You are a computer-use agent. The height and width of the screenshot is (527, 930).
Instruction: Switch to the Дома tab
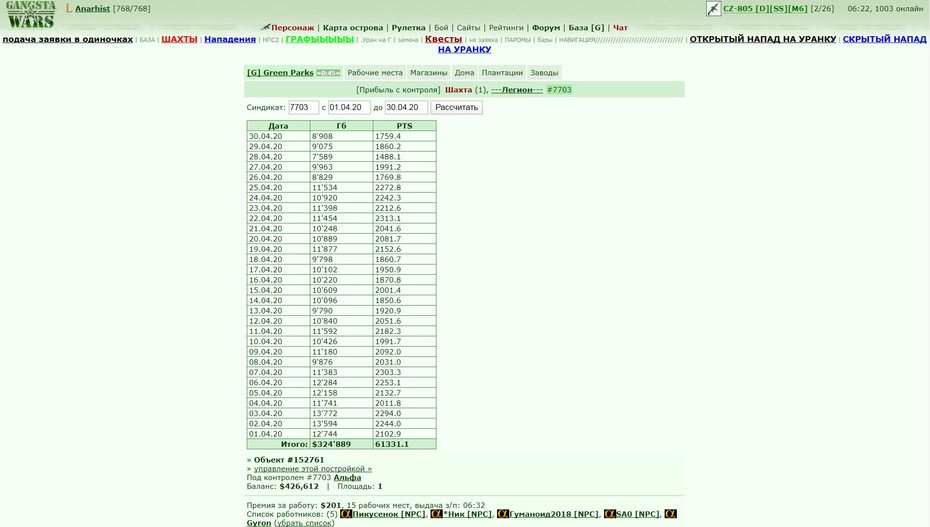[x=464, y=72]
